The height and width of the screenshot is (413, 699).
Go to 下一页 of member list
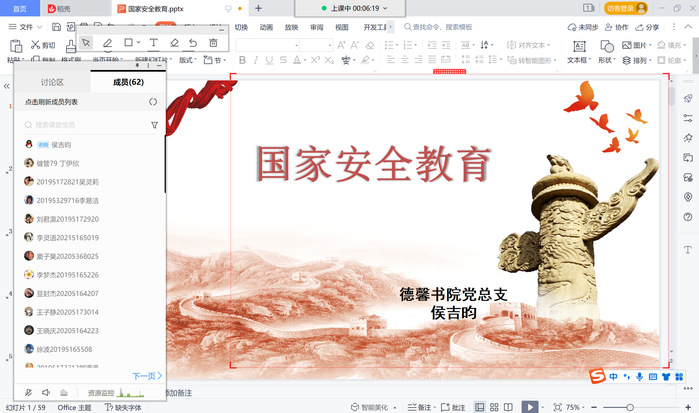point(145,376)
